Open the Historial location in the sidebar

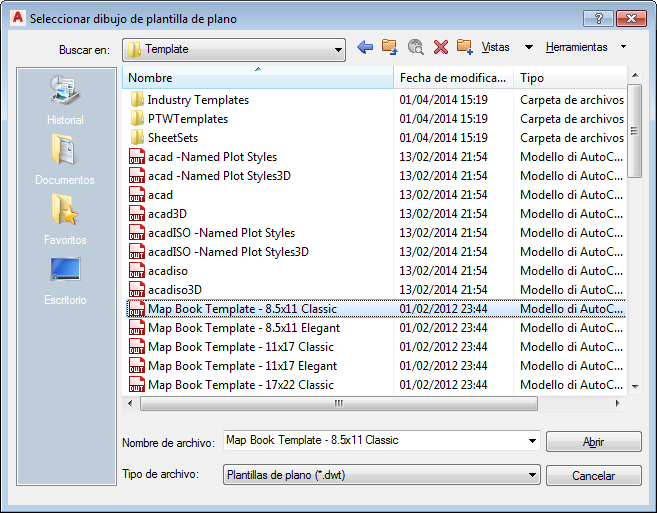click(x=65, y=100)
